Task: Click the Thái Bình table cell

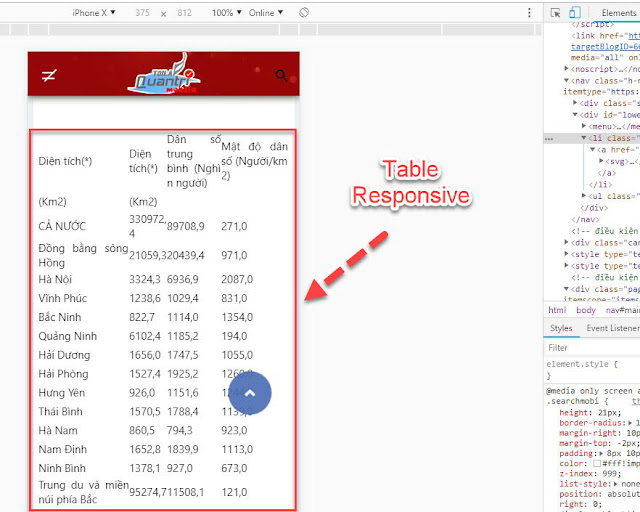Action: coord(60,412)
